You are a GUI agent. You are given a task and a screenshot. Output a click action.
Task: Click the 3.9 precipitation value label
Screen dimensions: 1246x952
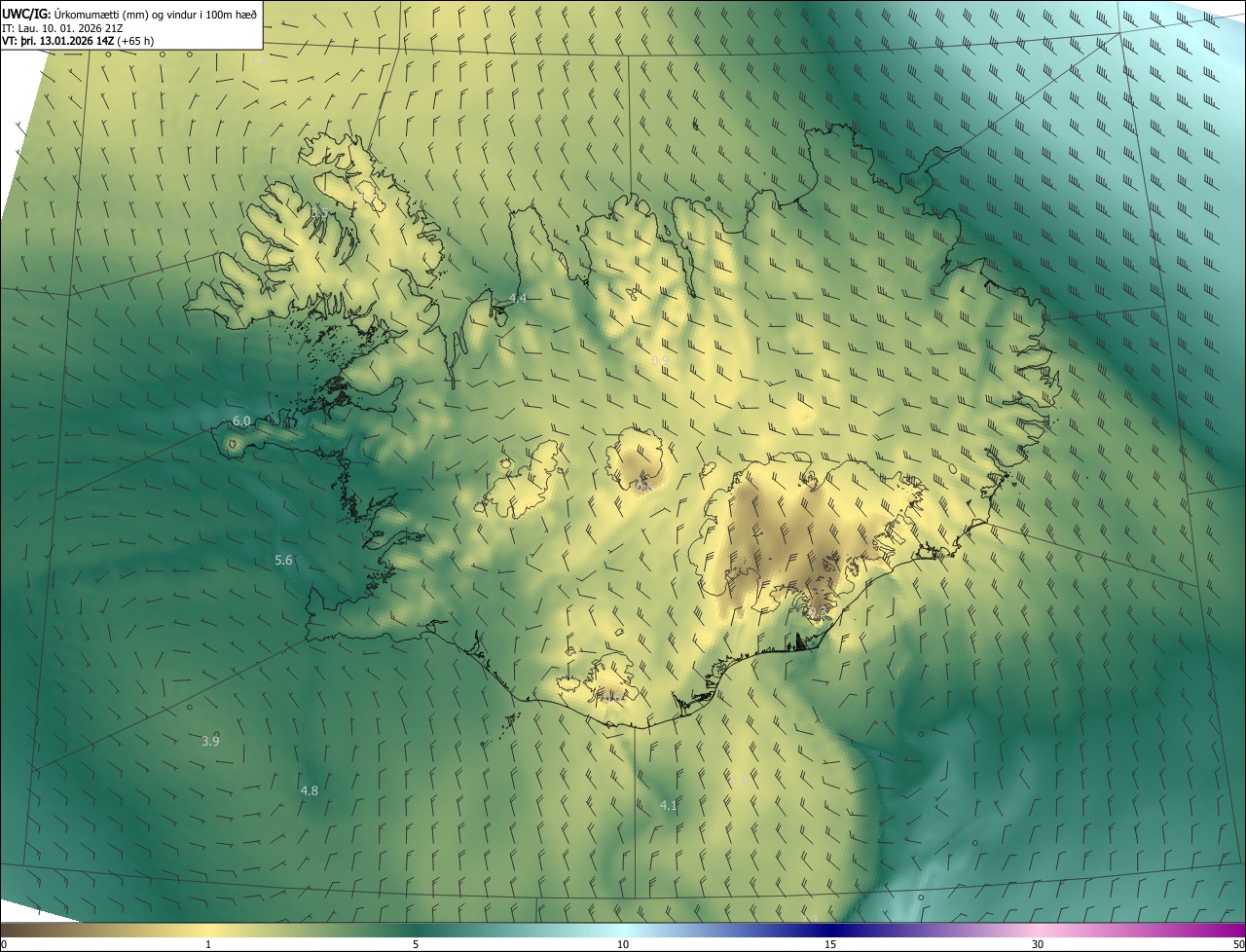tap(210, 741)
